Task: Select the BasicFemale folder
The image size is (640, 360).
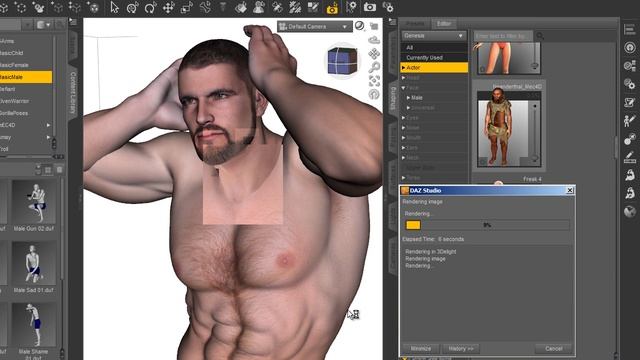Action: click(14, 65)
